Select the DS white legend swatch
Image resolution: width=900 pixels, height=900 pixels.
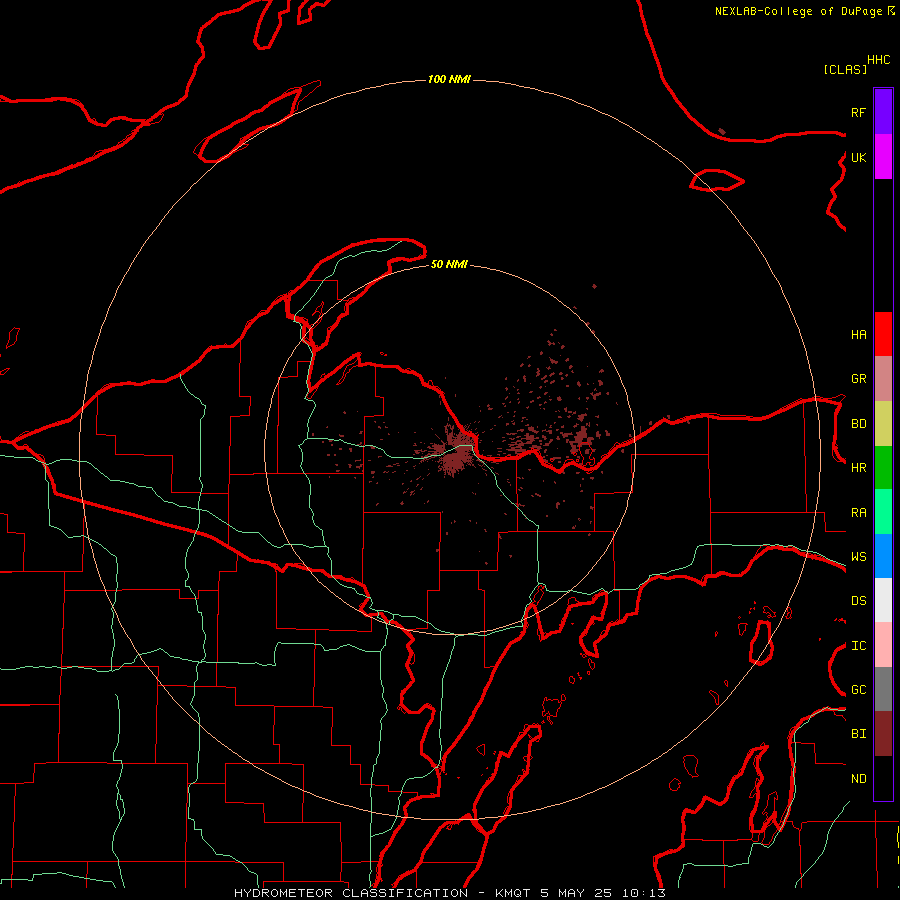pos(883,600)
